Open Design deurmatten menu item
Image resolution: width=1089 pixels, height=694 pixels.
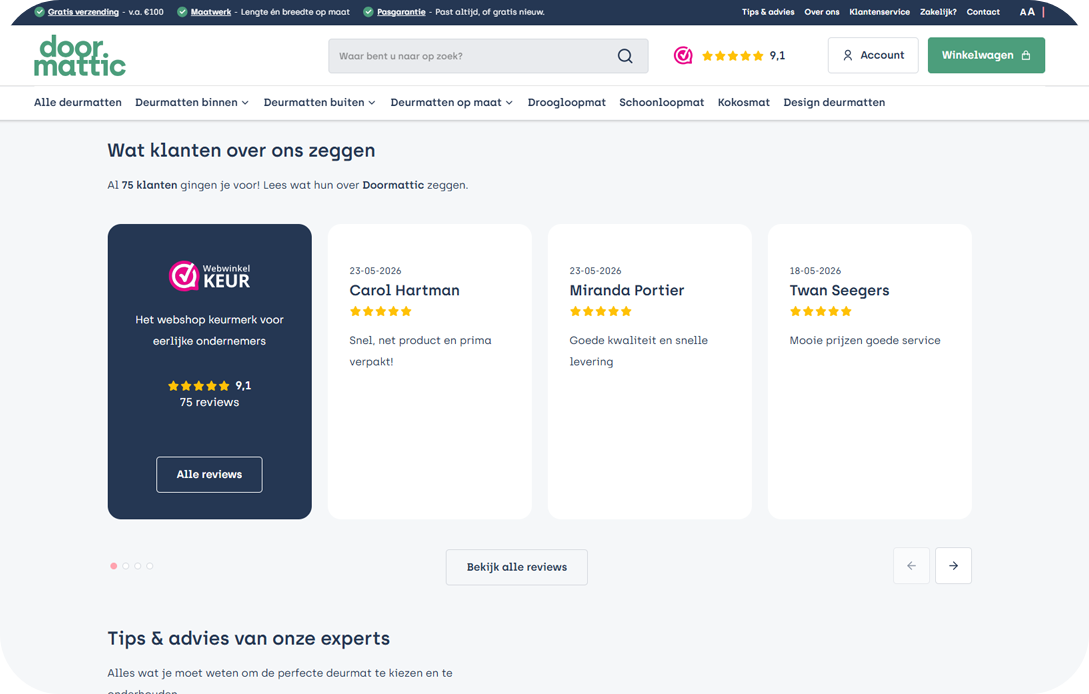834,102
